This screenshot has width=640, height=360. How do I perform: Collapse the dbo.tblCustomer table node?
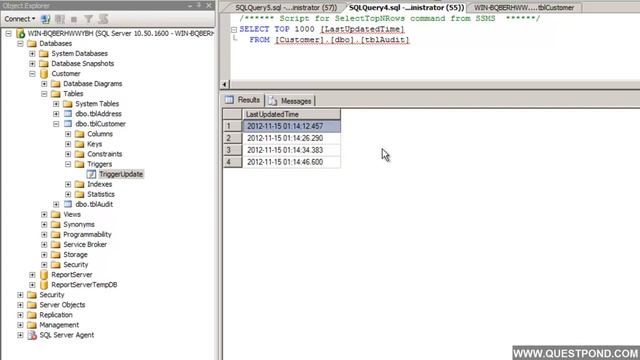tap(56, 124)
